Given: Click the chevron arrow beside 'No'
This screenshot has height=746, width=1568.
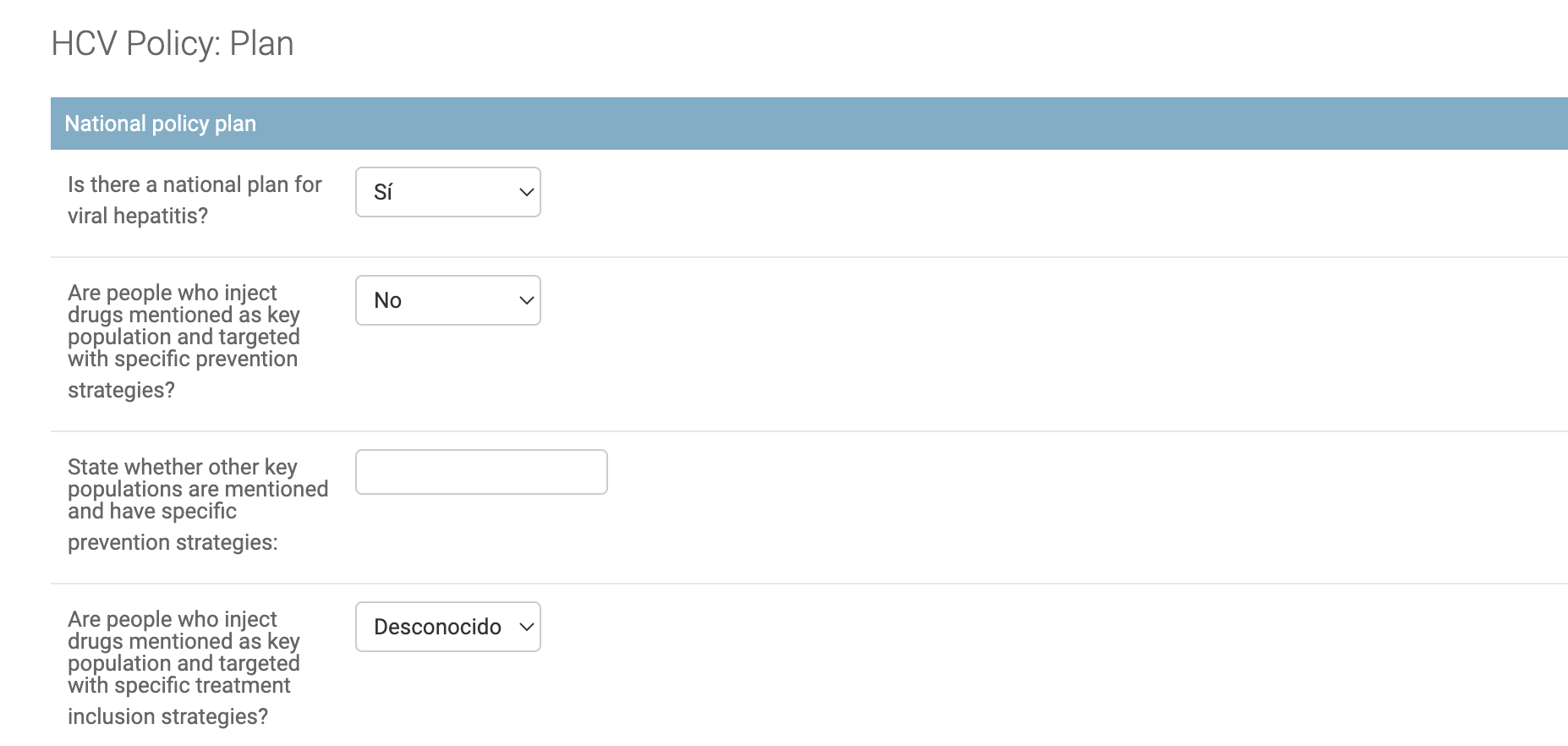Looking at the screenshot, I should click(x=526, y=300).
